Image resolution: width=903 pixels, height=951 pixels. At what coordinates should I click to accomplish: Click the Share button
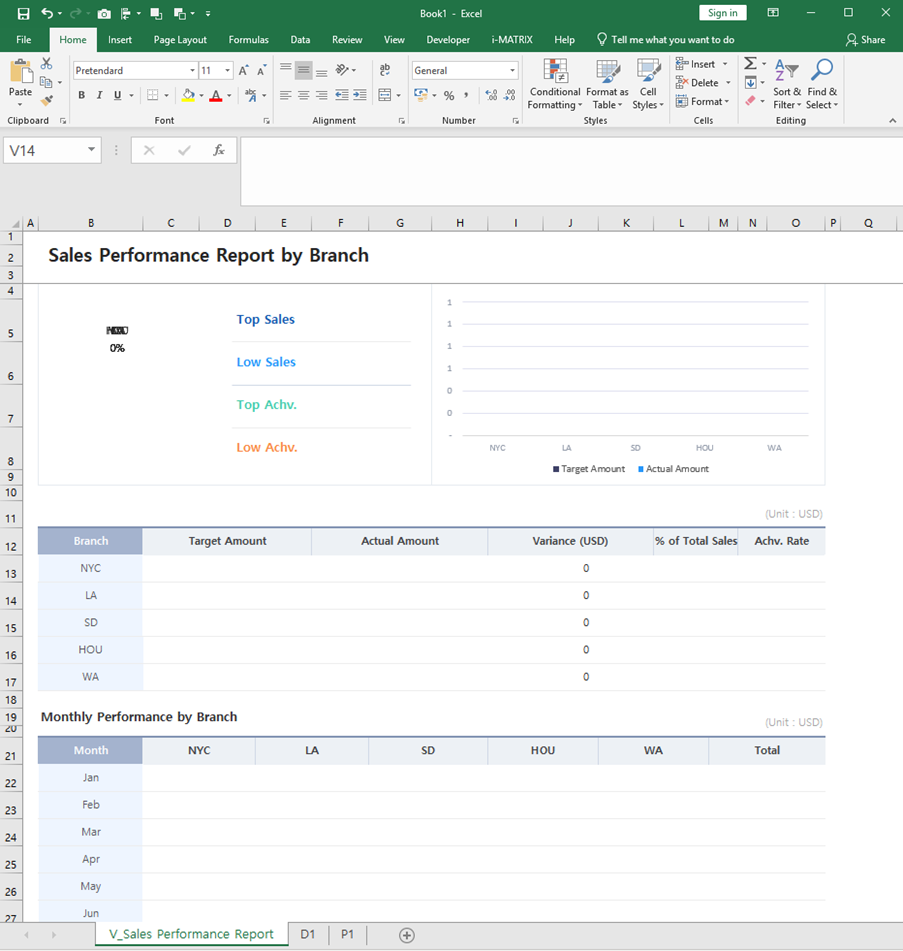[866, 40]
